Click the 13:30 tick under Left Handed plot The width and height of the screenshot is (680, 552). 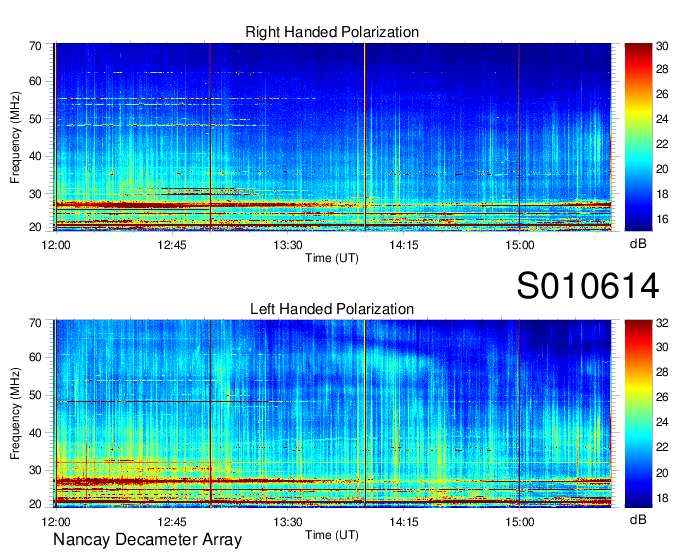(288, 522)
